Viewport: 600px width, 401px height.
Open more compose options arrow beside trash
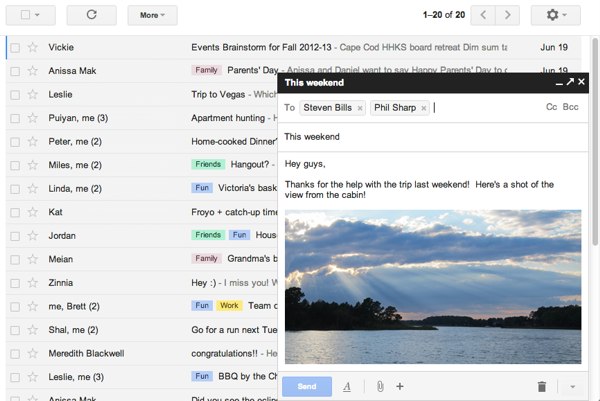pos(573,386)
